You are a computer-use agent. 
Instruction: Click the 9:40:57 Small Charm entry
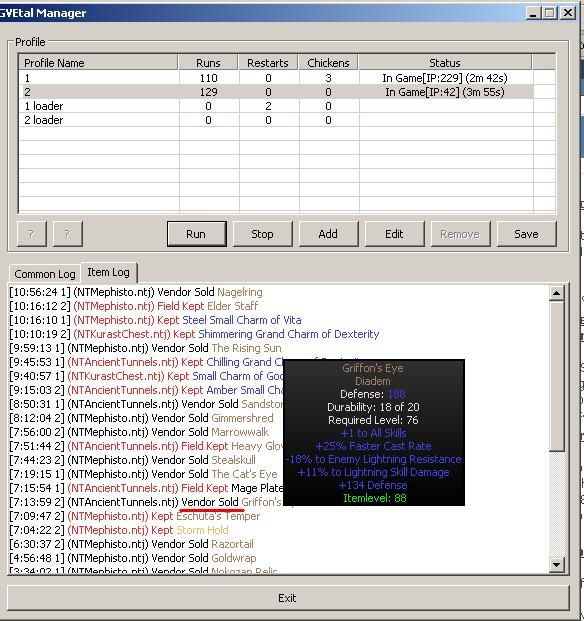[146, 376]
